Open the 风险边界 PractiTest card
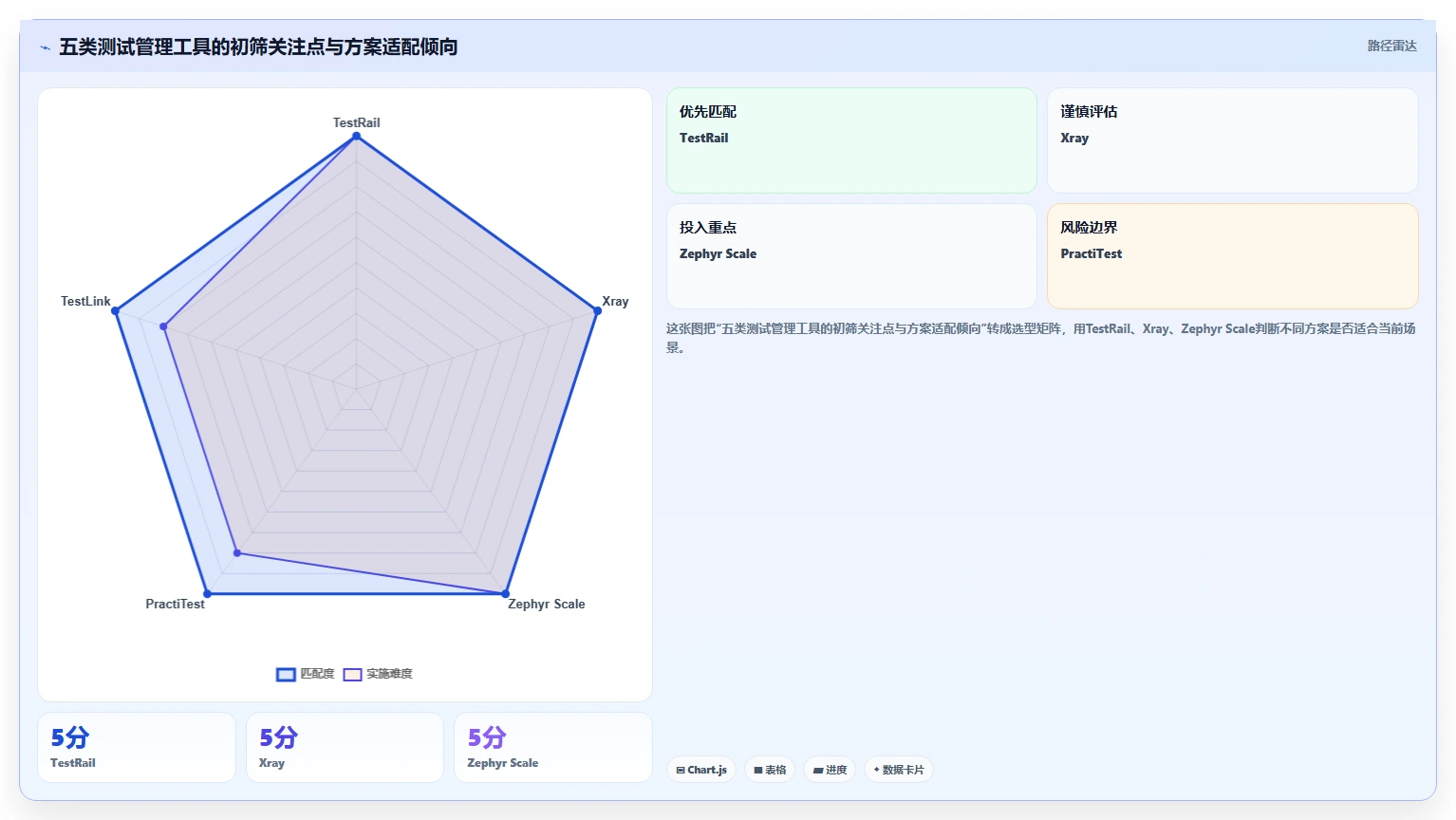The width and height of the screenshot is (1456, 820). pyautogui.click(x=1233, y=256)
